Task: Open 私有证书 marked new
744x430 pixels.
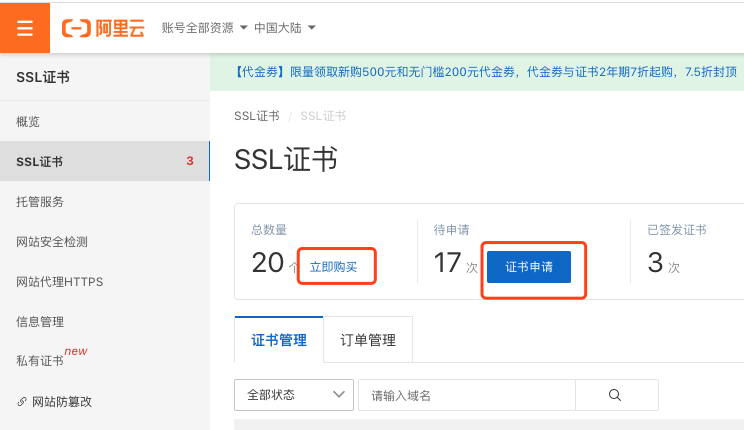Action: click(41, 362)
